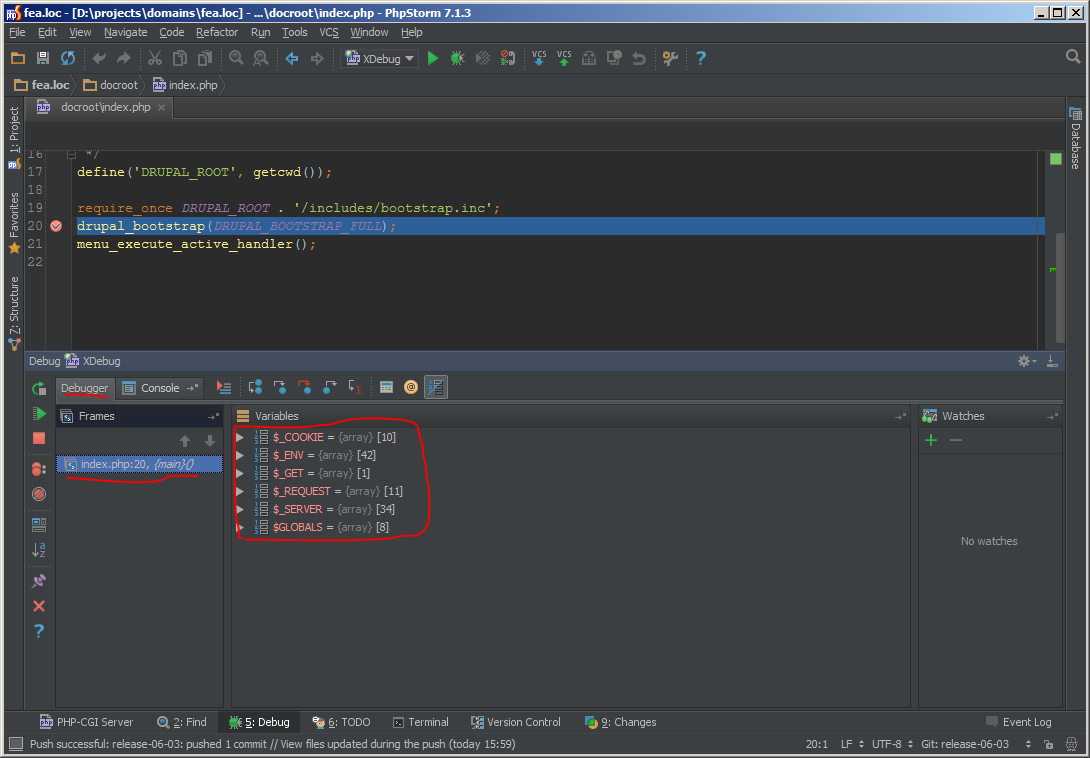This screenshot has width=1090, height=758.
Task: Open Find with magnifier toolbar icon
Action: [236, 58]
